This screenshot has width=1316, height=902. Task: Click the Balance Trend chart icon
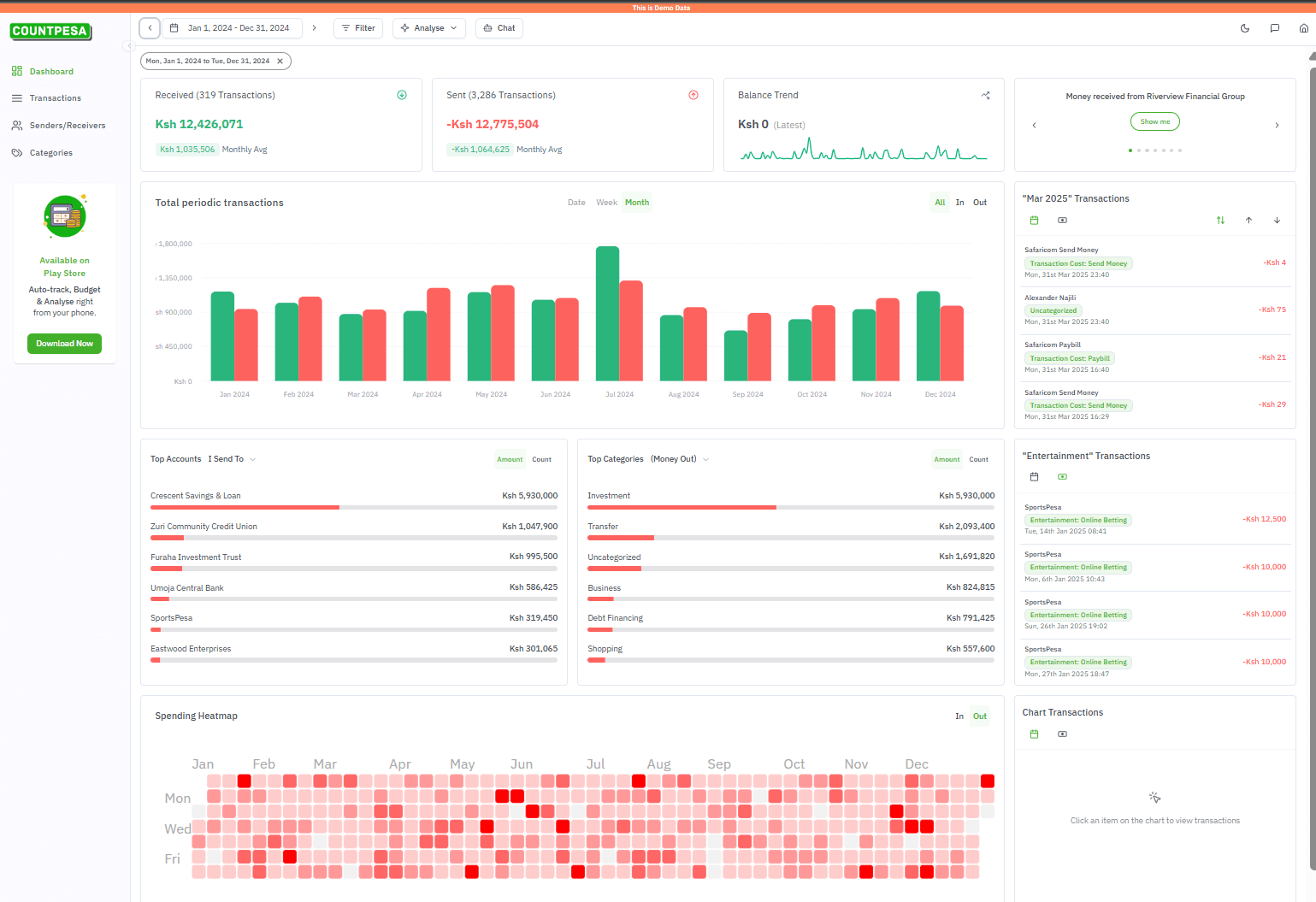985,95
